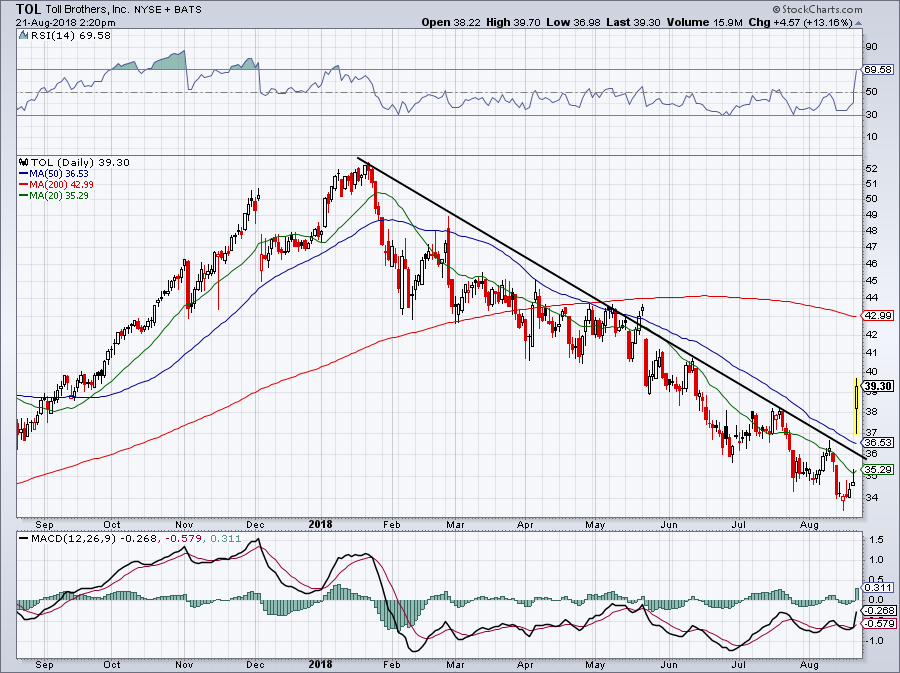
Task: Click the black MACD line marker in the legend
Action: click(x=23, y=538)
